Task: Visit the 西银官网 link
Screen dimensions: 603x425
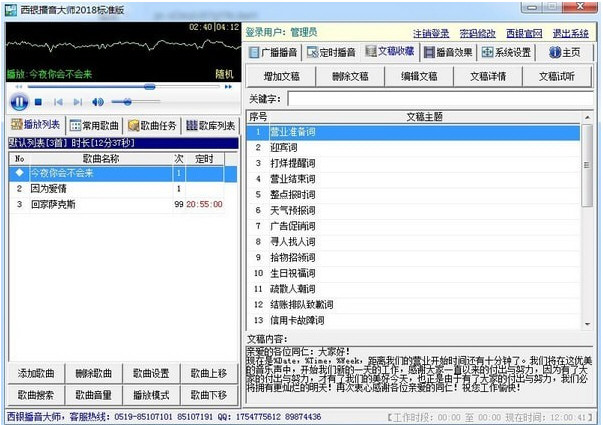Action: point(524,33)
